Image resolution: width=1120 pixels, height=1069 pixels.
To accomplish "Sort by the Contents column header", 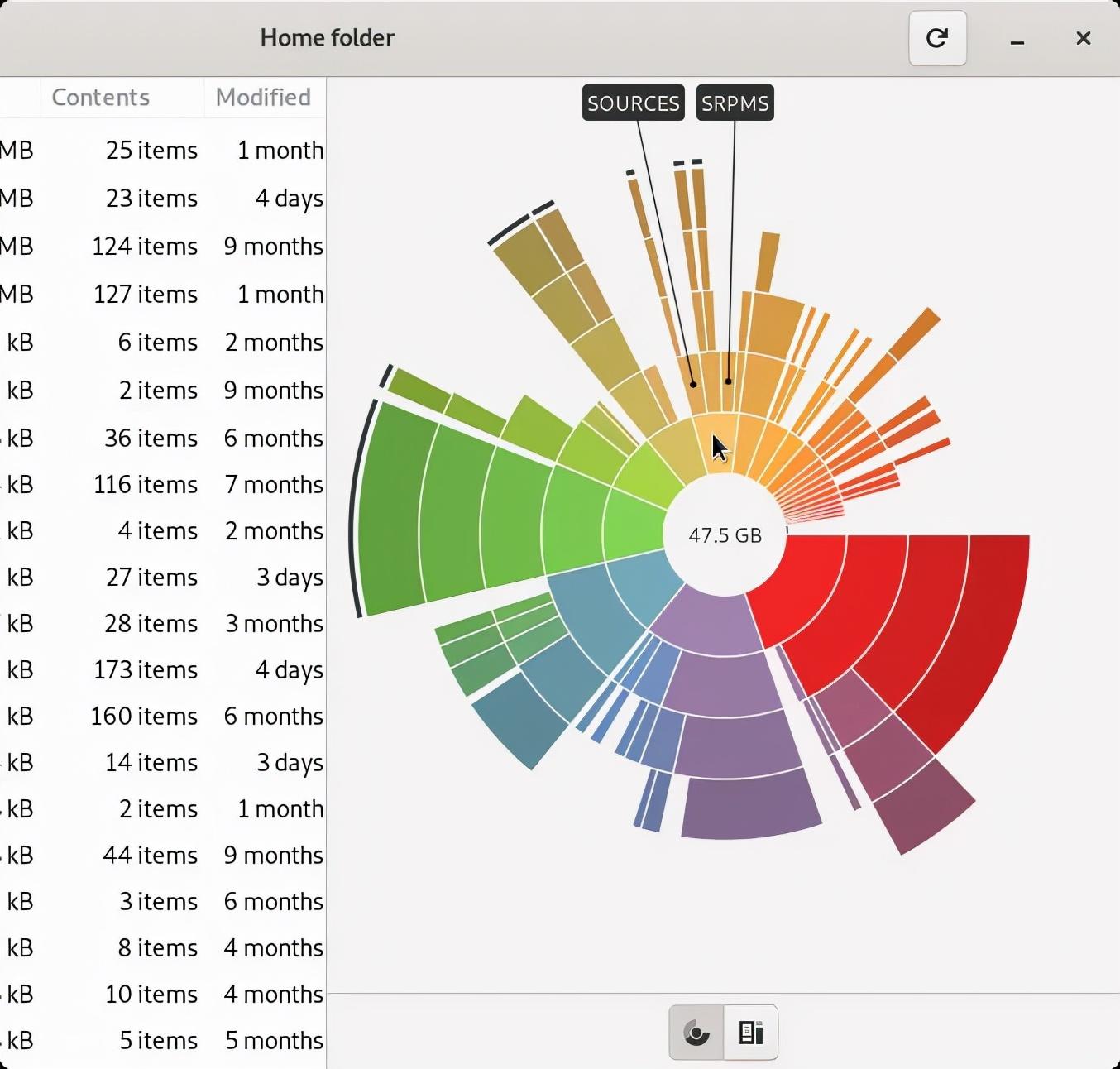I will click(x=101, y=98).
